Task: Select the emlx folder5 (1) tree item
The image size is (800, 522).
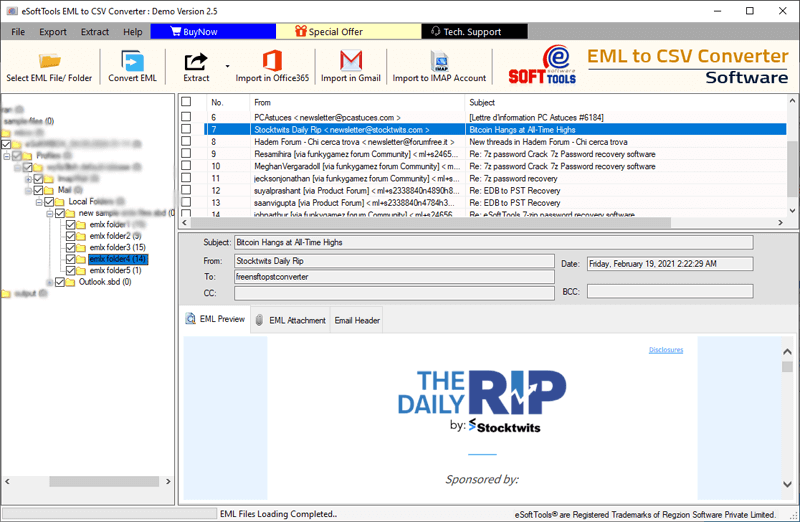Action: point(115,270)
